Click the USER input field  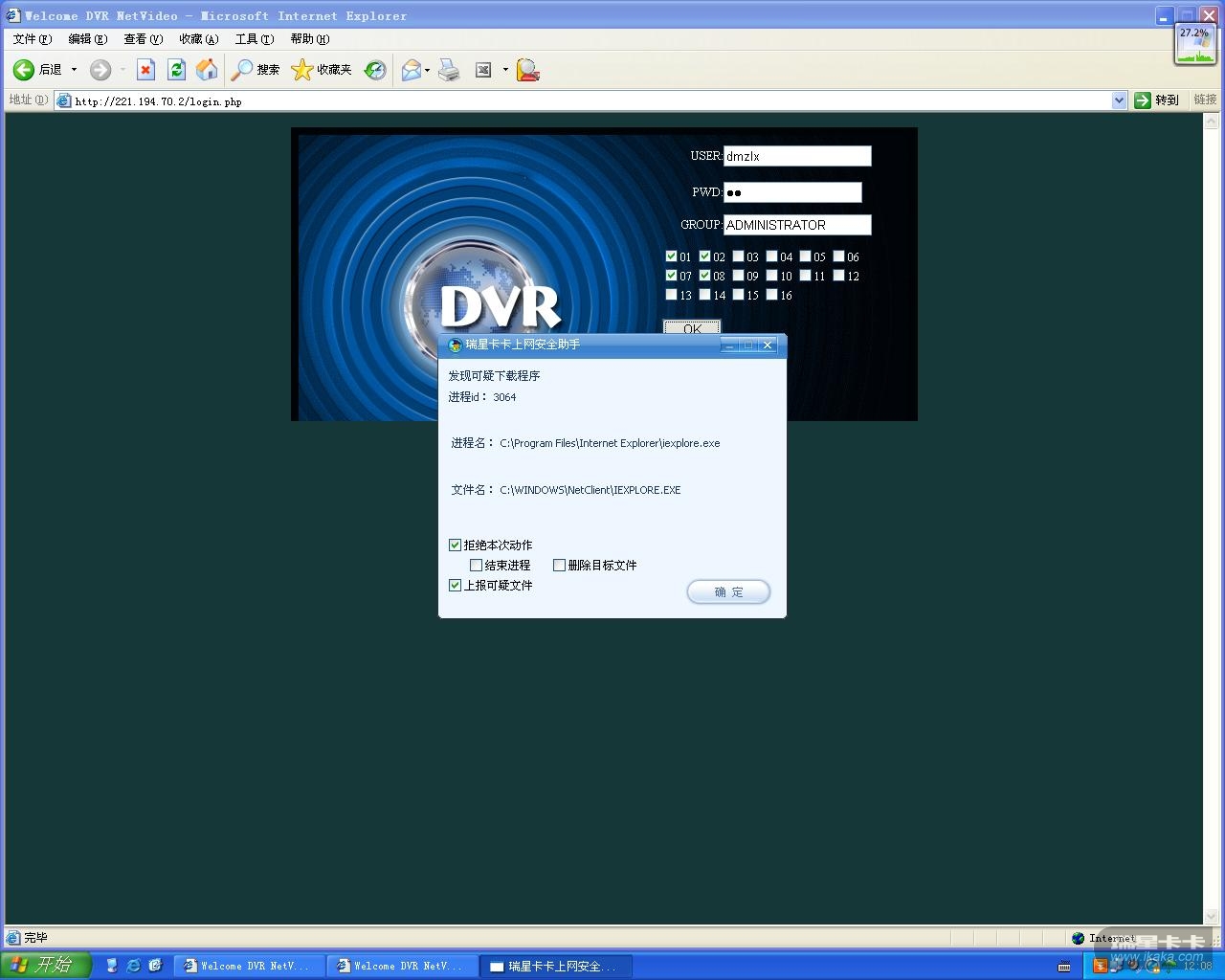[797, 156]
